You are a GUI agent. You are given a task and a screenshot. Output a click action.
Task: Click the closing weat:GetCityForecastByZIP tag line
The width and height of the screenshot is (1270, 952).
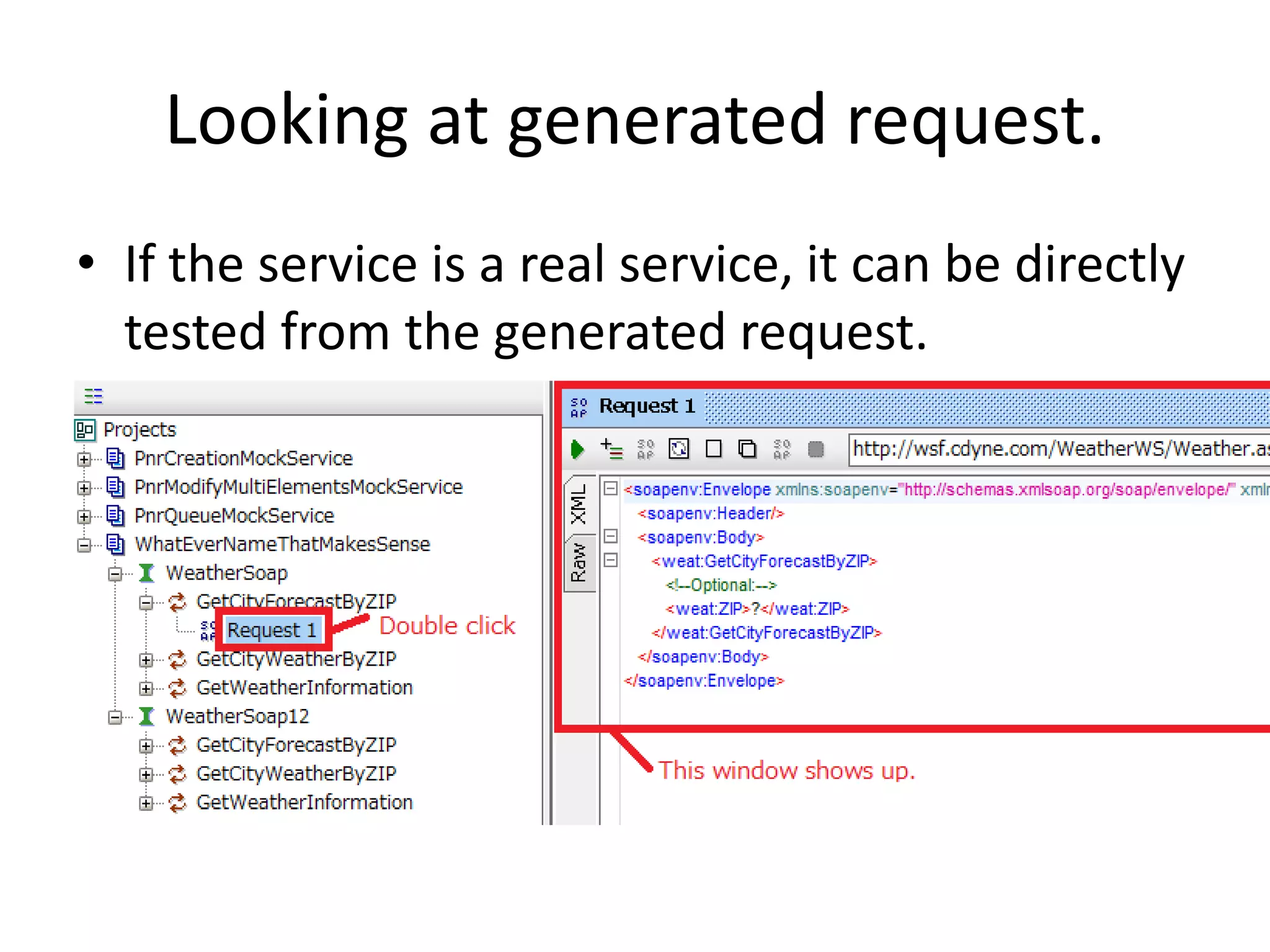pos(766,633)
